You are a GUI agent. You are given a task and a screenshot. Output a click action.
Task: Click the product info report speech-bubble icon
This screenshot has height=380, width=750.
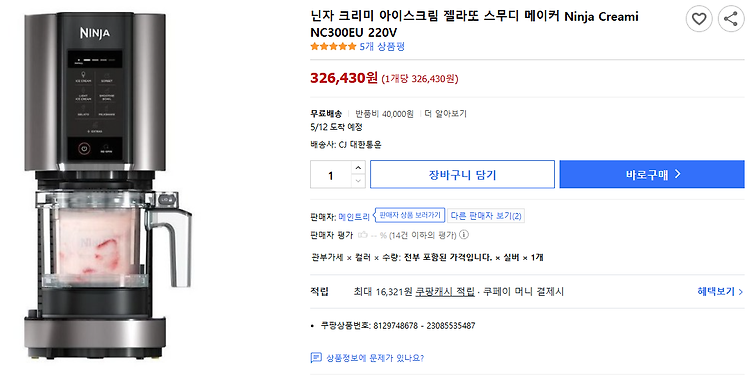[x=316, y=358]
